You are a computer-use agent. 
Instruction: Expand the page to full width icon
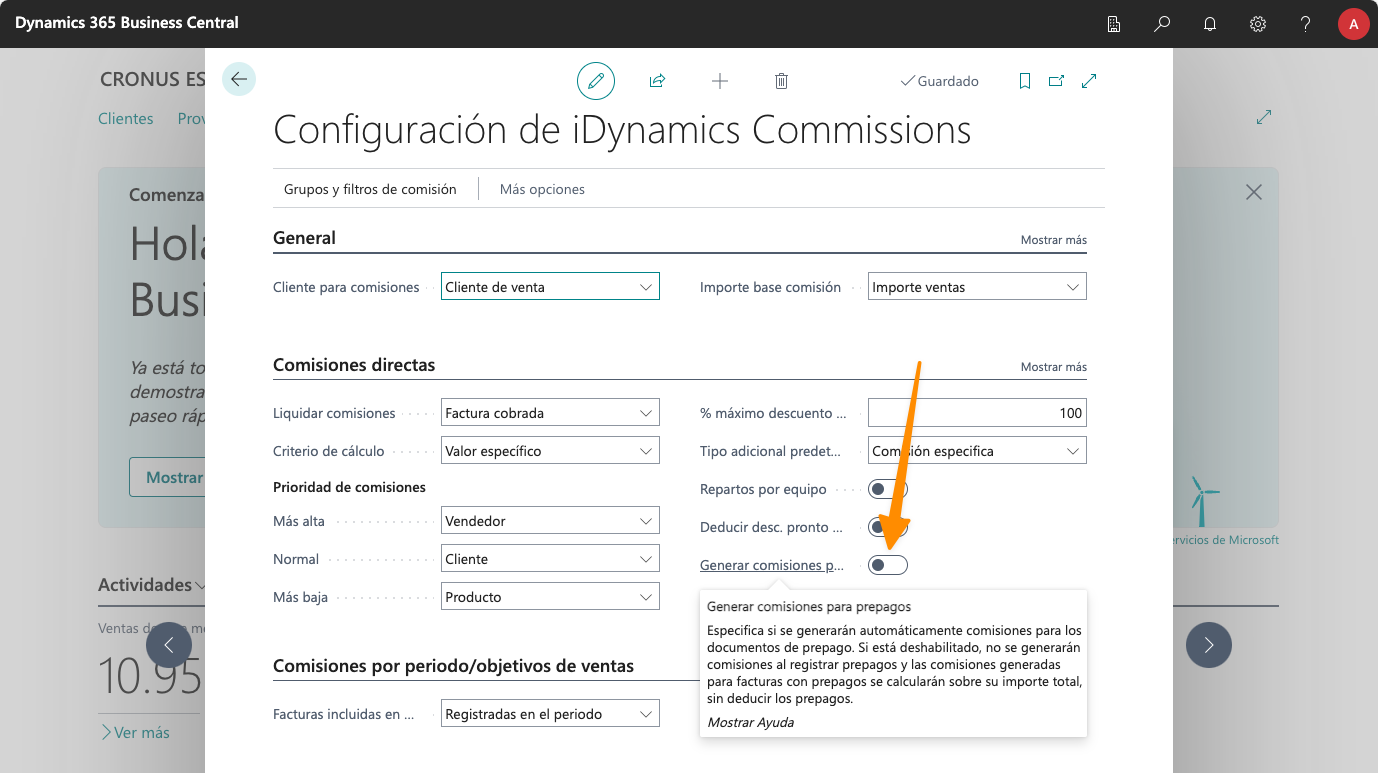[1089, 81]
